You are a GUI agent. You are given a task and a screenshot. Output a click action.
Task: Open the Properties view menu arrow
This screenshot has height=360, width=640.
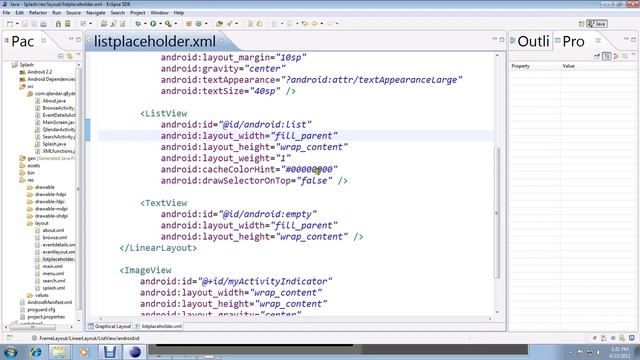[x=633, y=55]
